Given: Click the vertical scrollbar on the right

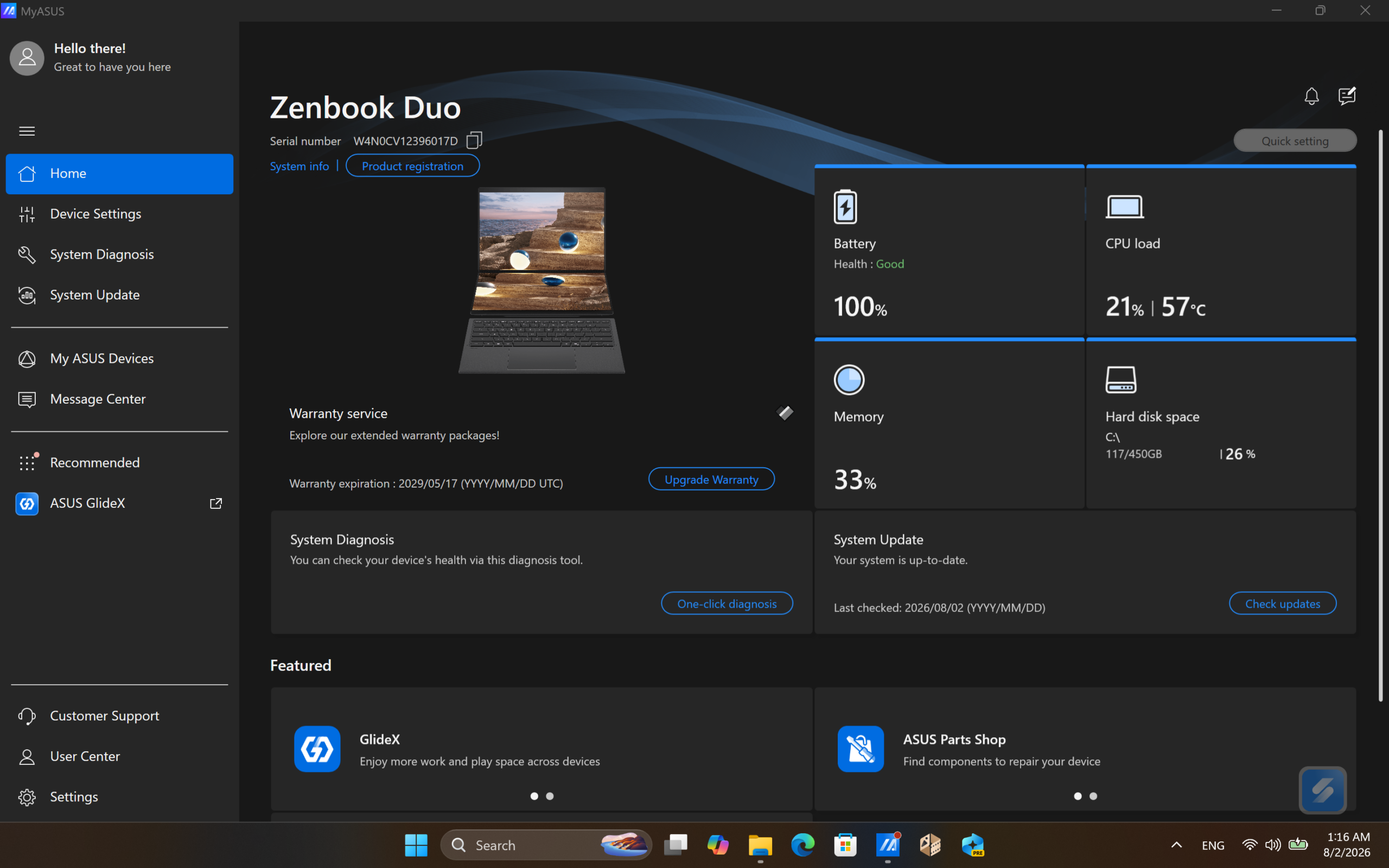Looking at the screenshot, I should (1380, 415).
